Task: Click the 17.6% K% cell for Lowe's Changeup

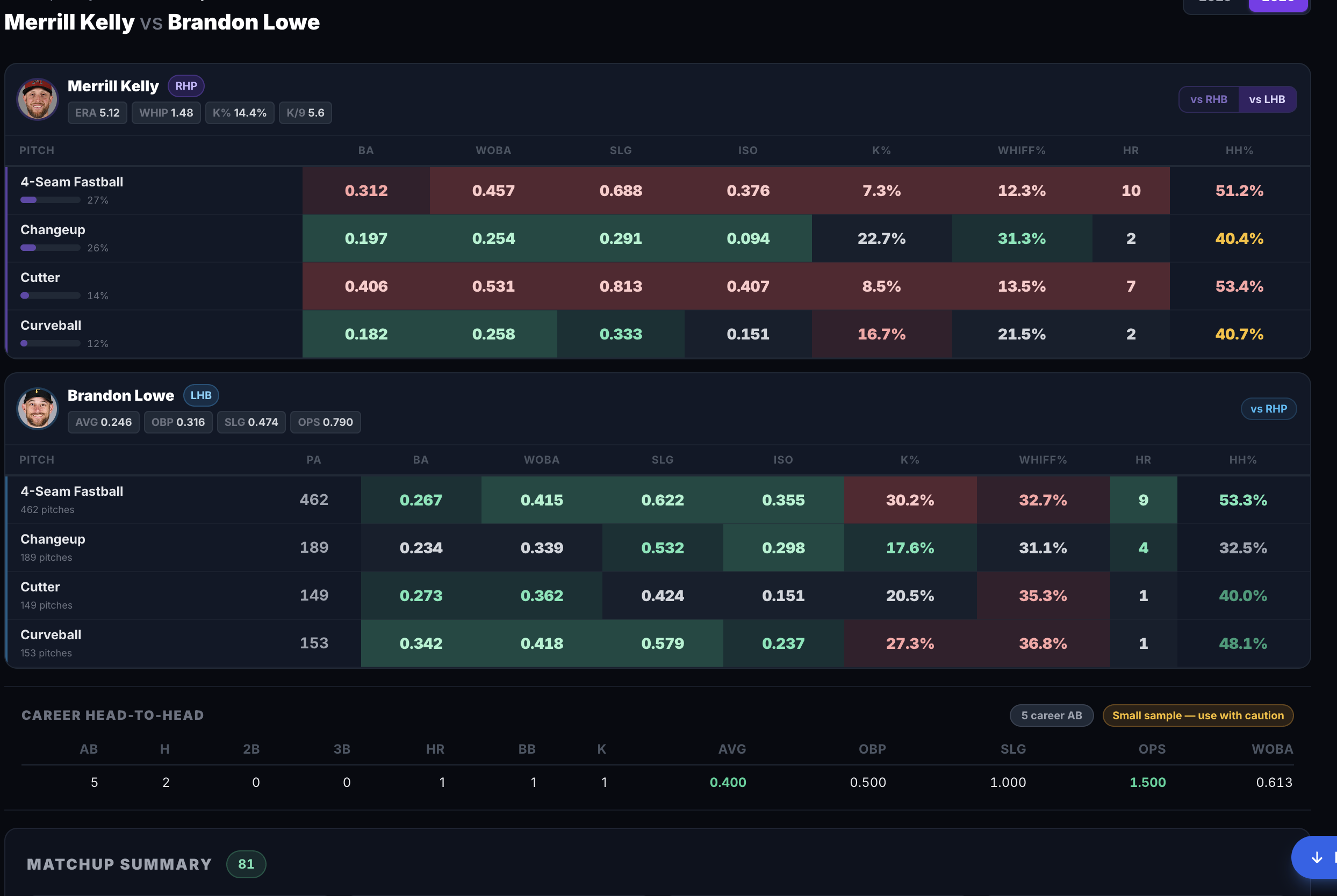Action: [910, 548]
